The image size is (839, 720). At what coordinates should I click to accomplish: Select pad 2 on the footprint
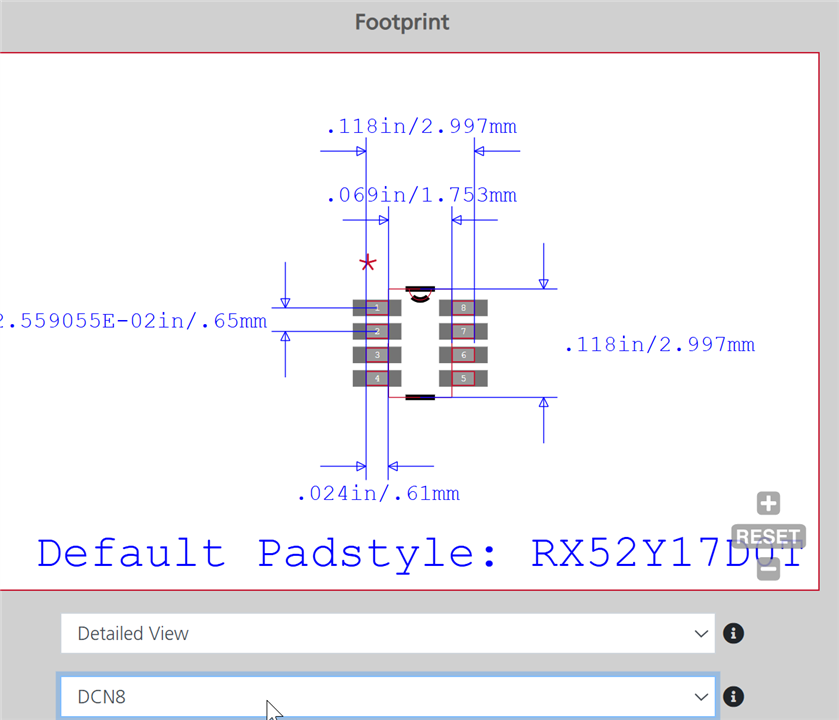pos(377,331)
